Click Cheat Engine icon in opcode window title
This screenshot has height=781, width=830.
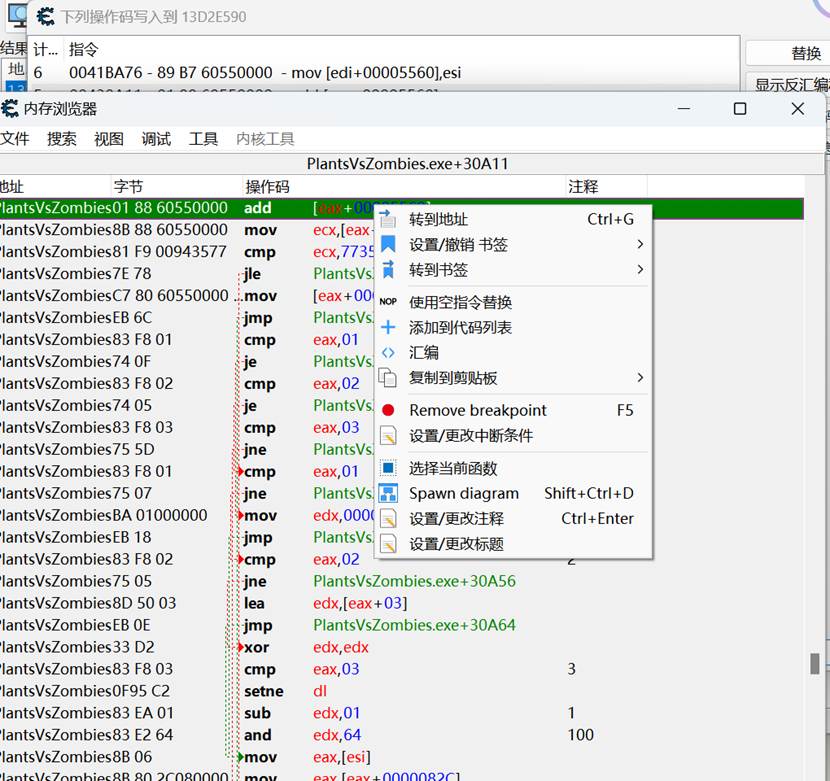click(x=45, y=16)
